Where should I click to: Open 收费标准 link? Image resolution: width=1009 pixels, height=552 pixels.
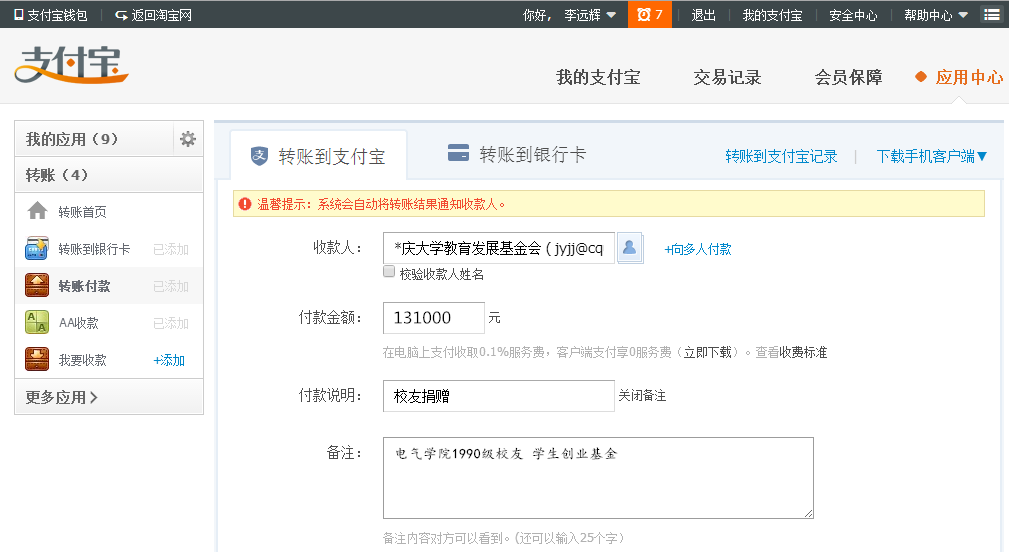coord(803,352)
